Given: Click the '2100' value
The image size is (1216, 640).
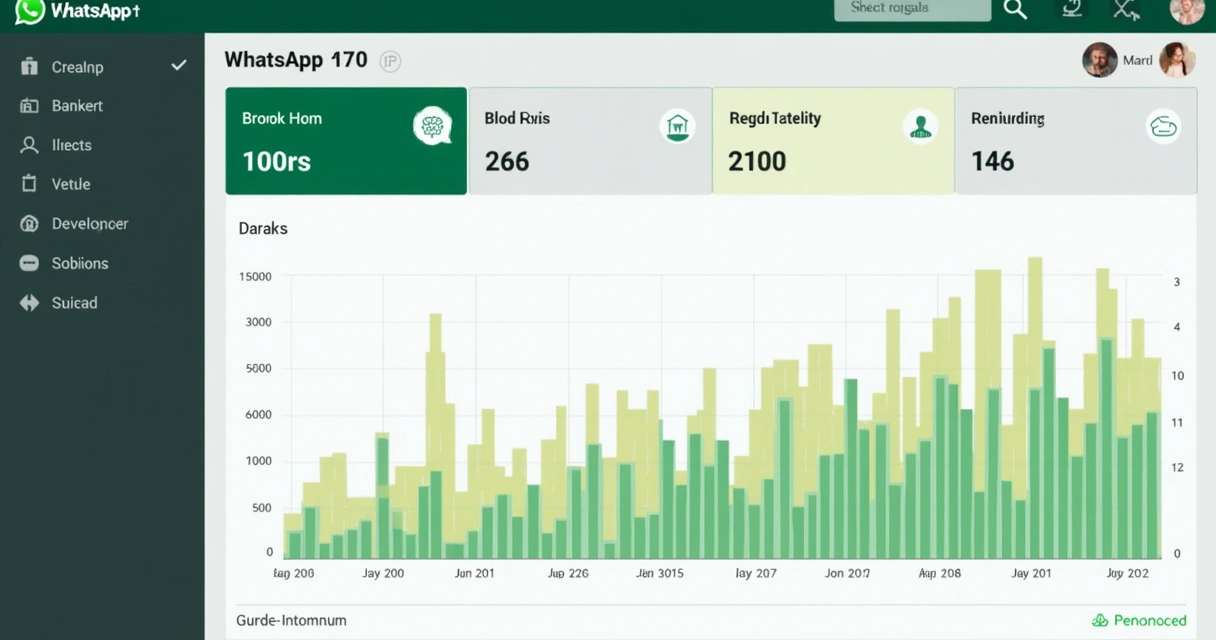Looking at the screenshot, I should point(757,161).
